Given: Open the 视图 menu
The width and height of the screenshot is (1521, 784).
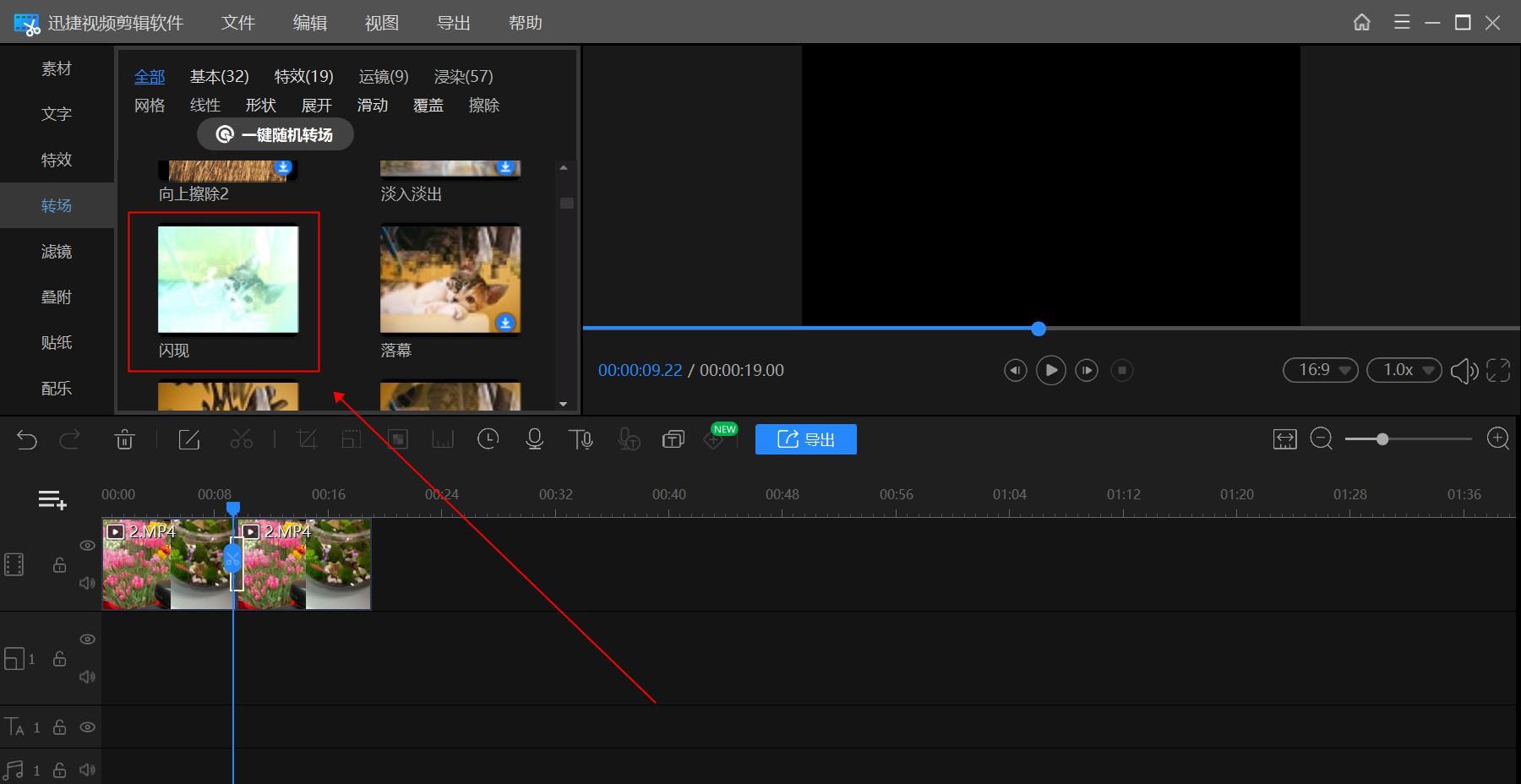Looking at the screenshot, I should pyautogui.click(x=381, y=23).
